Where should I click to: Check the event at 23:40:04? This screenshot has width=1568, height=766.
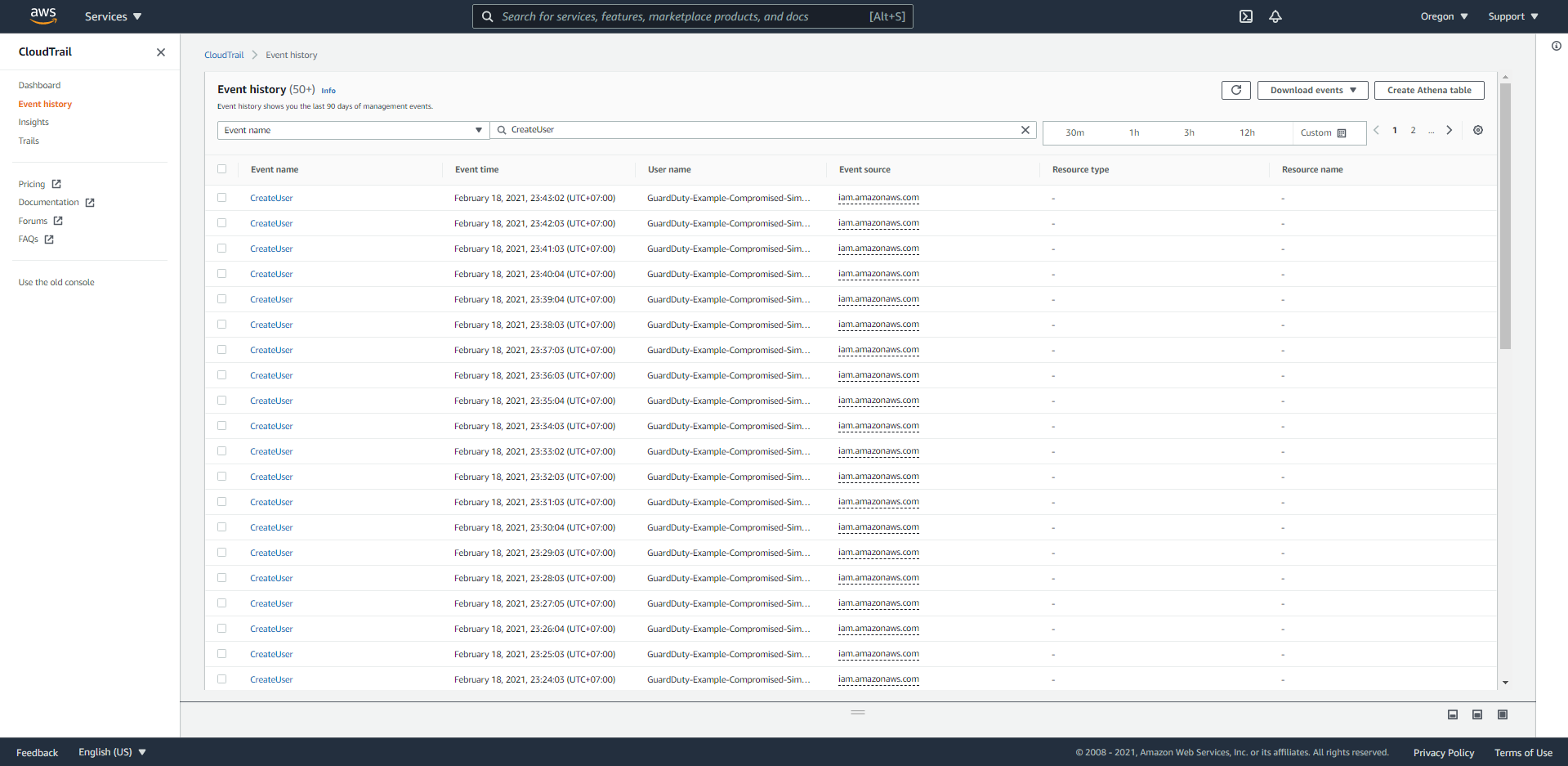(x=221, y=274)
